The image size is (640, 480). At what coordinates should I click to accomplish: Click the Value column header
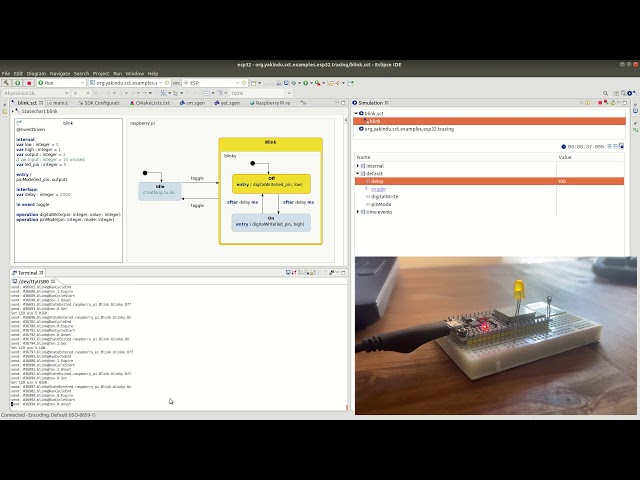(590, 157)
